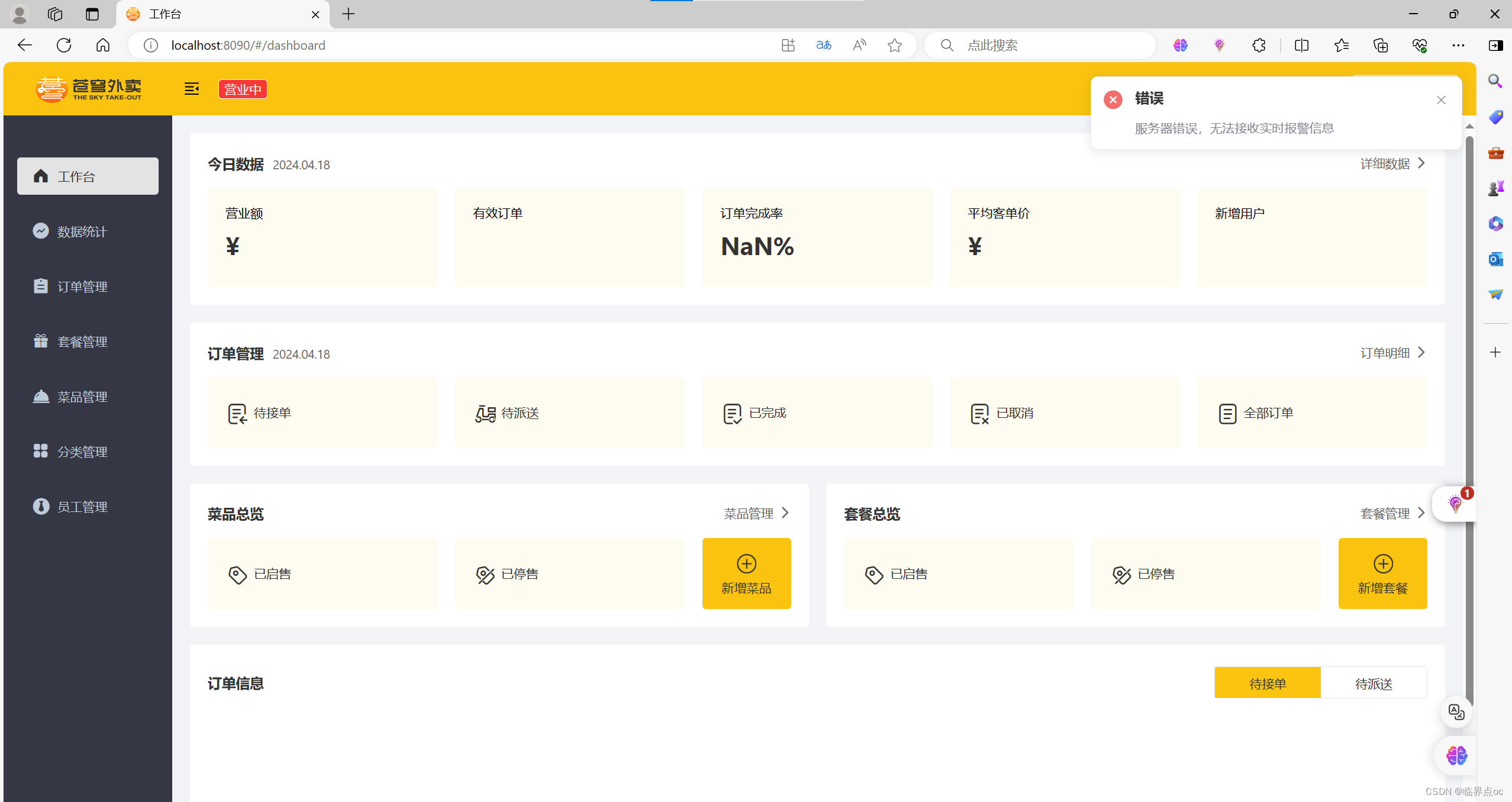Image resolution: width=1512 pixels, height=802 pixels.
Task: Close the server error notification popup
Action: 1441,99
